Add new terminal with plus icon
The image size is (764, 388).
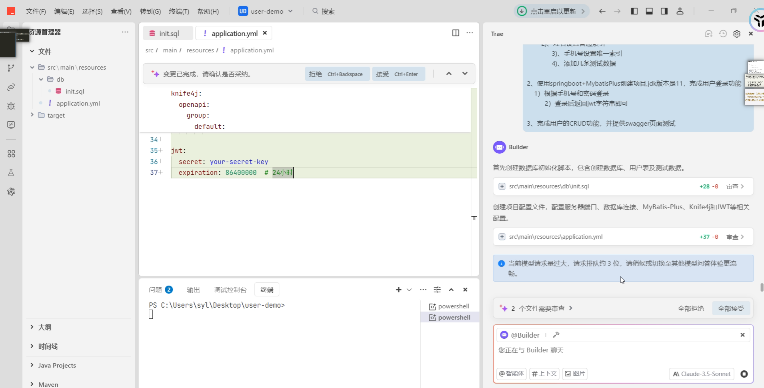[398, 290]
